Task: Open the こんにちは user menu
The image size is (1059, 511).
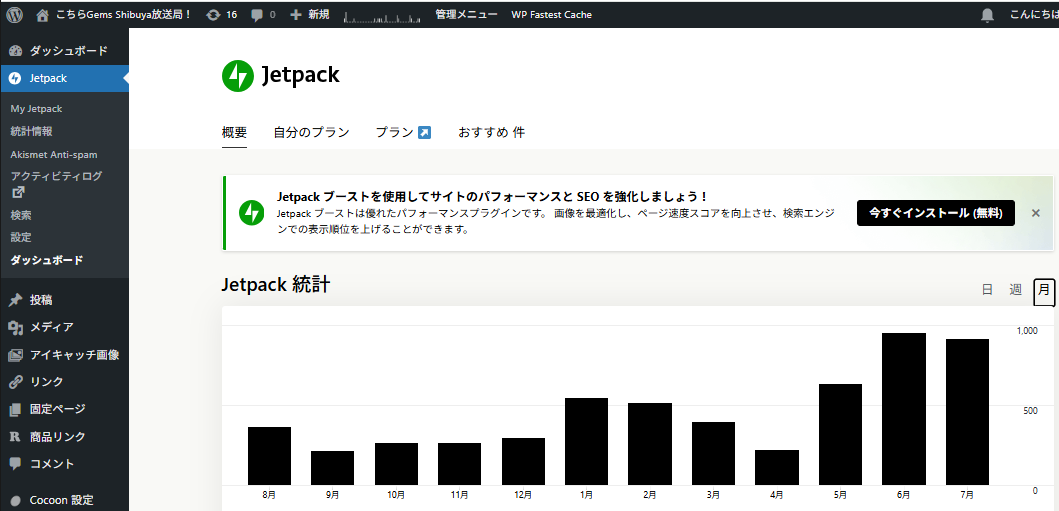Action: coord(1034,14)
